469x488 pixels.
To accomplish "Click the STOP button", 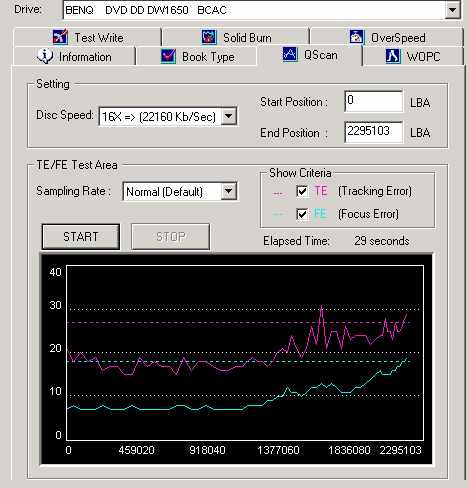I will [171, 237].
